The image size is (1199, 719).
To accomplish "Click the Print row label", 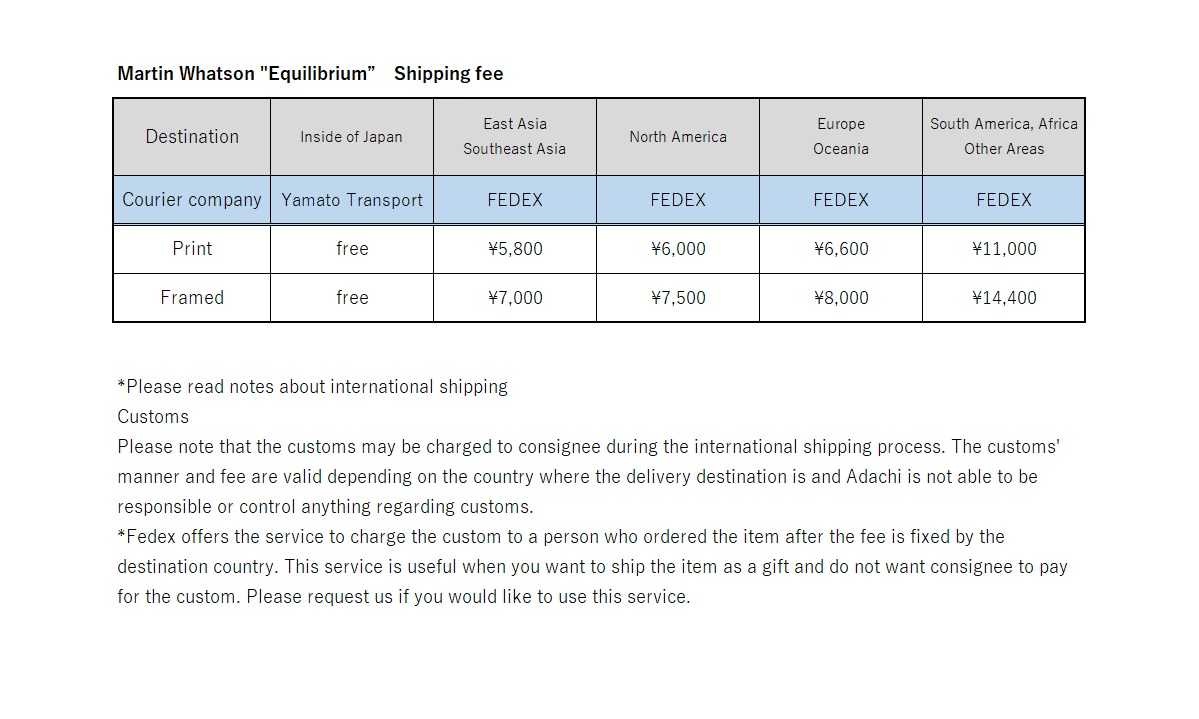I will [x=192, y=249].
